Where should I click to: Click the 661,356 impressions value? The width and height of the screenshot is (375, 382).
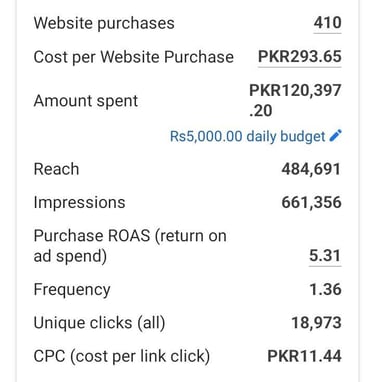(311, 202)
